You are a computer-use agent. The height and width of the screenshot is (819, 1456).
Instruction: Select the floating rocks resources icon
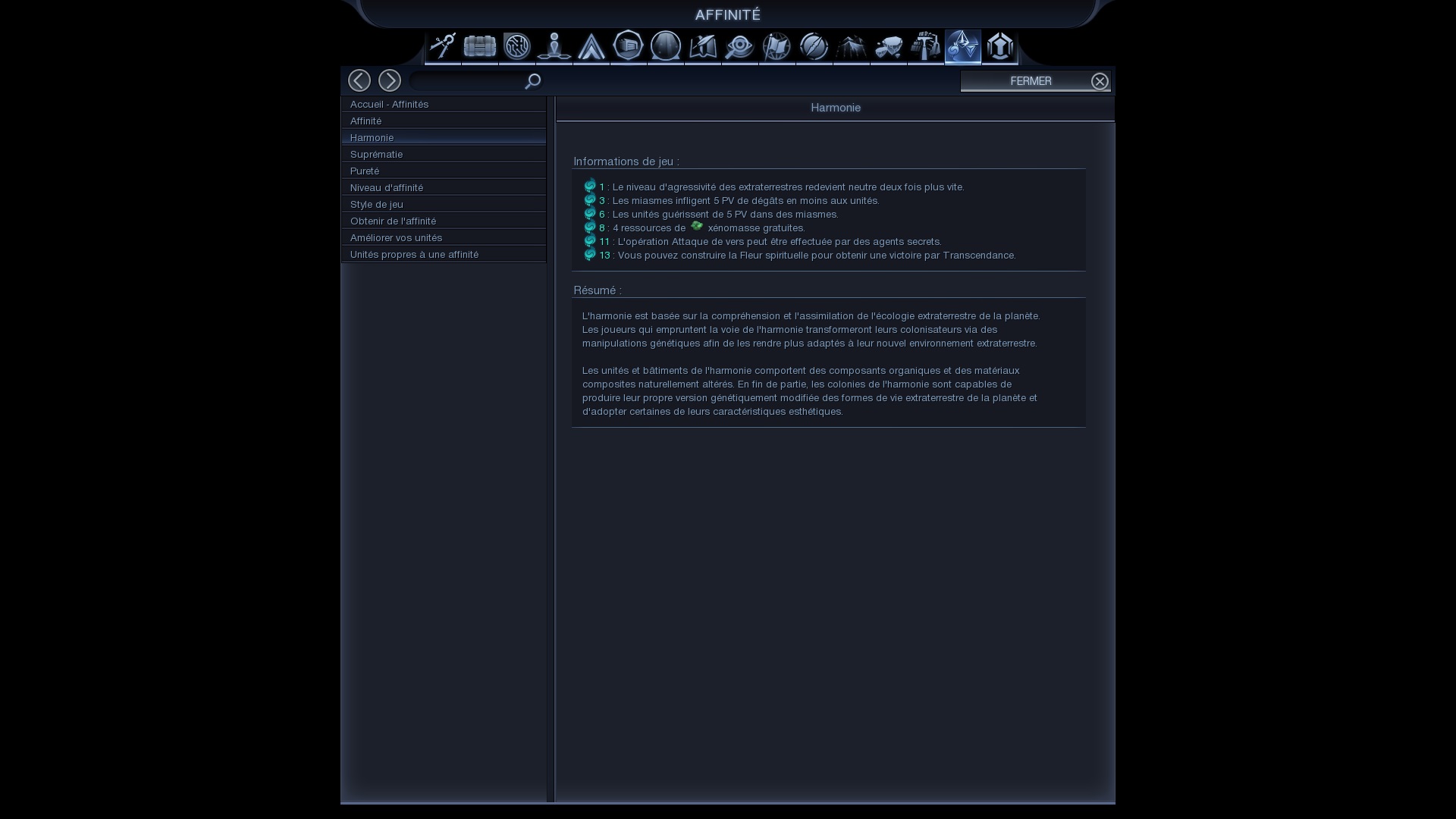tap(888, 46)
